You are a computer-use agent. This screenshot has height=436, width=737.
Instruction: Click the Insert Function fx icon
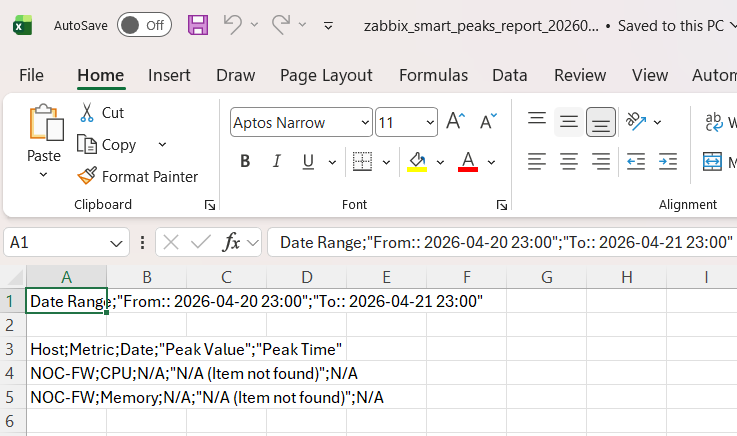coord(231,242)
